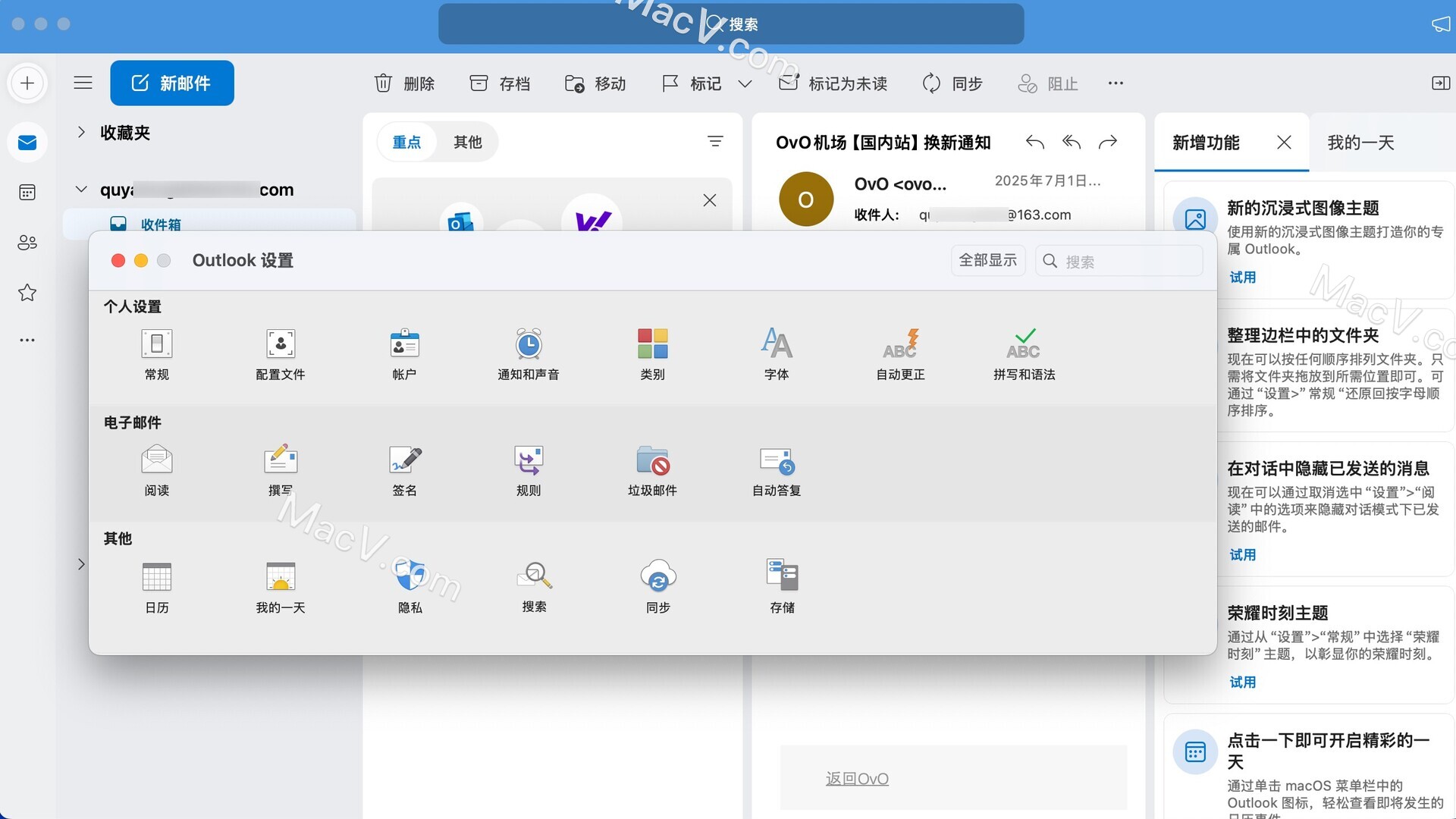
Task: Select the Calendar icon in left sidebar
Action: [27, 192]
